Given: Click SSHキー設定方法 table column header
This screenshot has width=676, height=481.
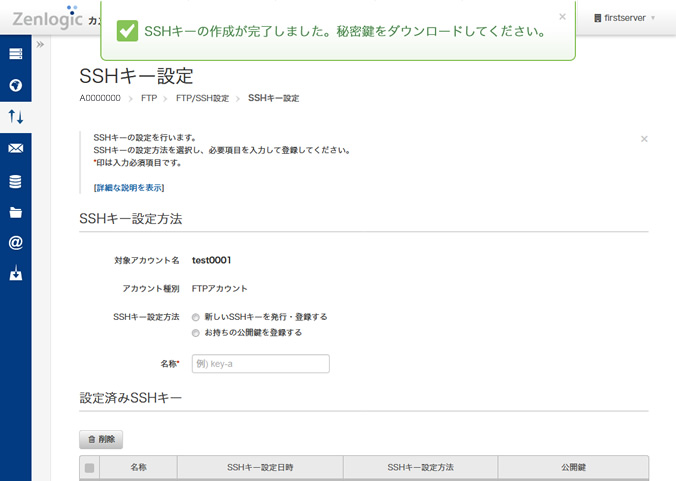Looking at the screenshot, I should [420, 467].
